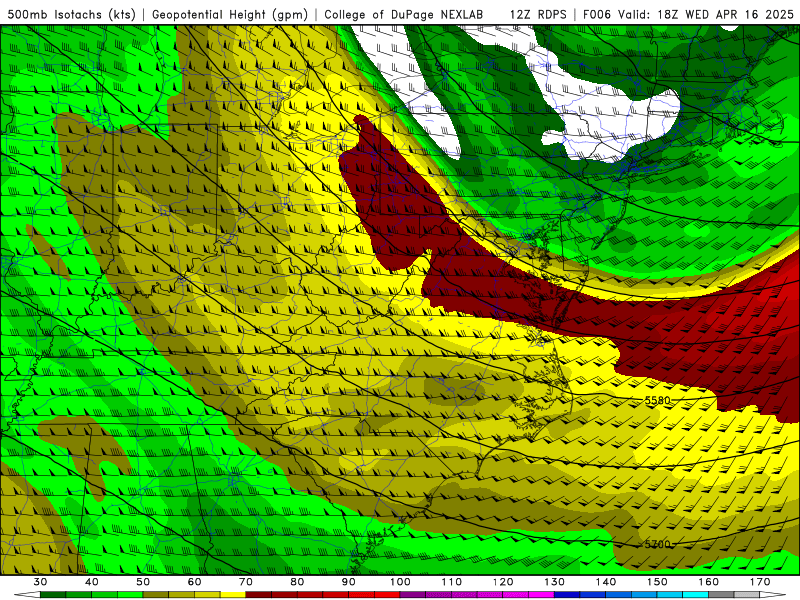Click the 50 value on the color scale
This screenshot has width=800, height=600.
coord(143,582)
